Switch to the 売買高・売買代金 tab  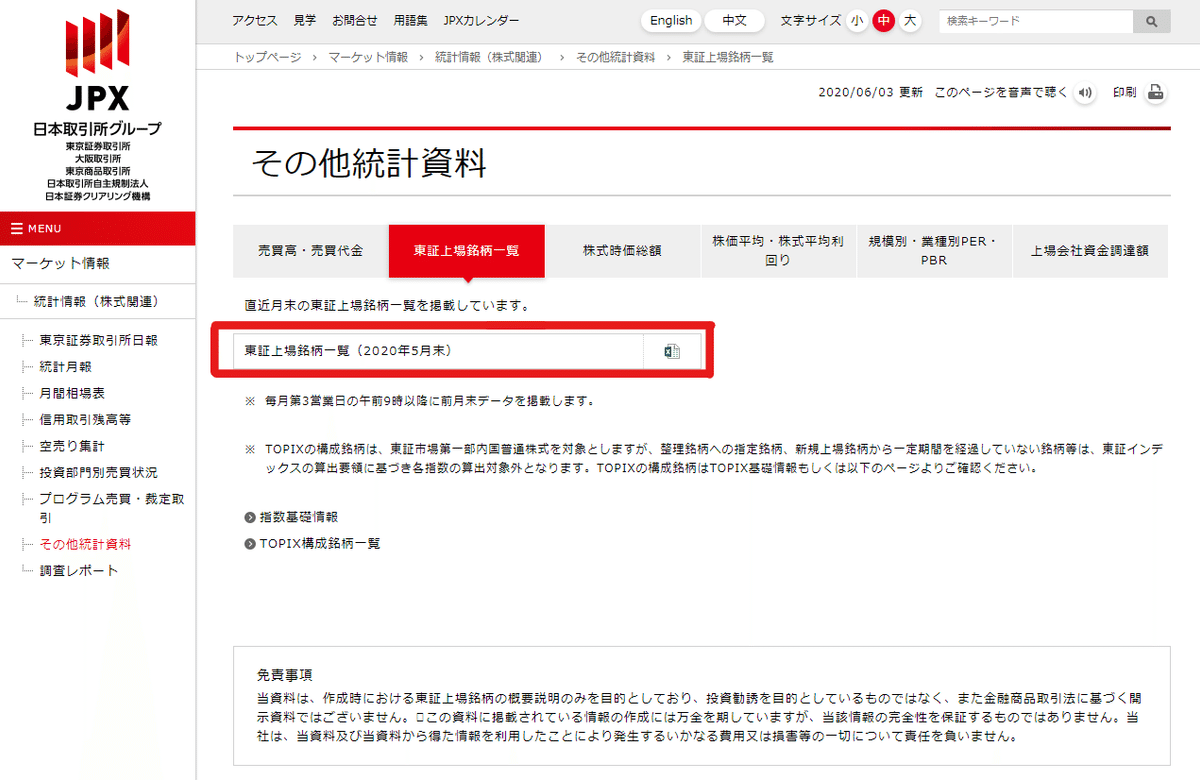(x=310, y=251)
